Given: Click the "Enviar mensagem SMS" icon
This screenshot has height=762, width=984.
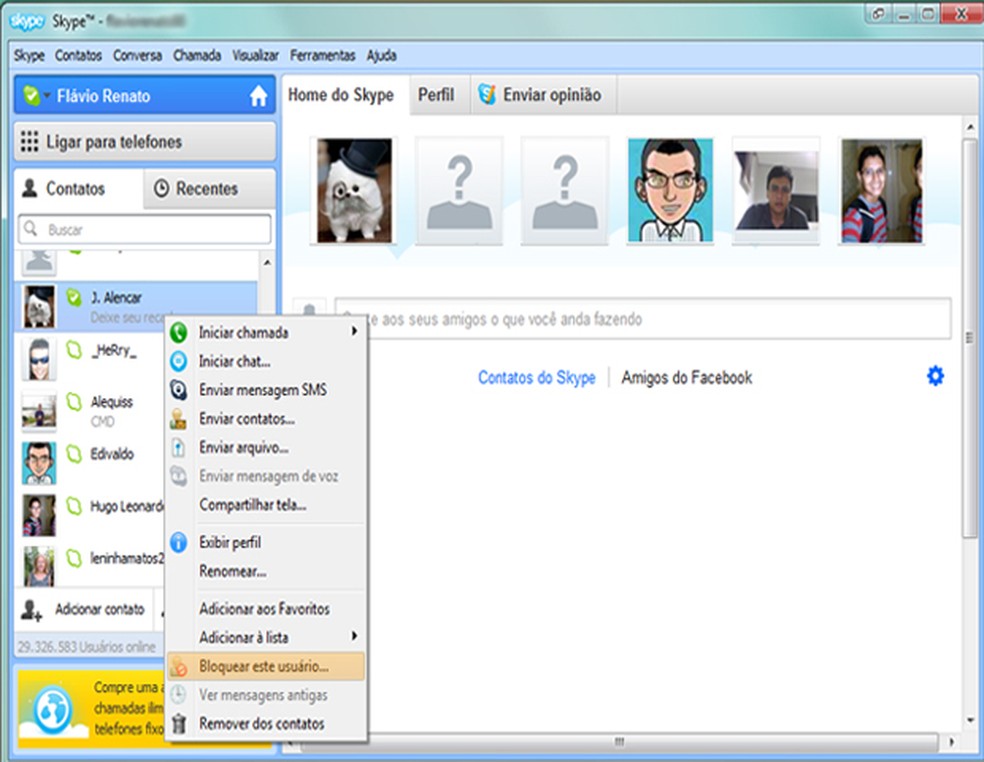Looking at the screenshot, I should point(180,391).
